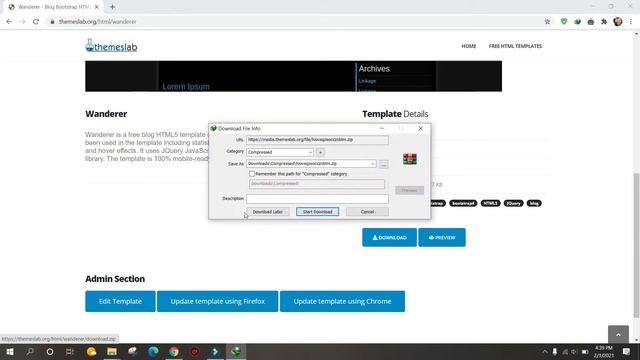Click Update template using Chrome

[342, 301]
